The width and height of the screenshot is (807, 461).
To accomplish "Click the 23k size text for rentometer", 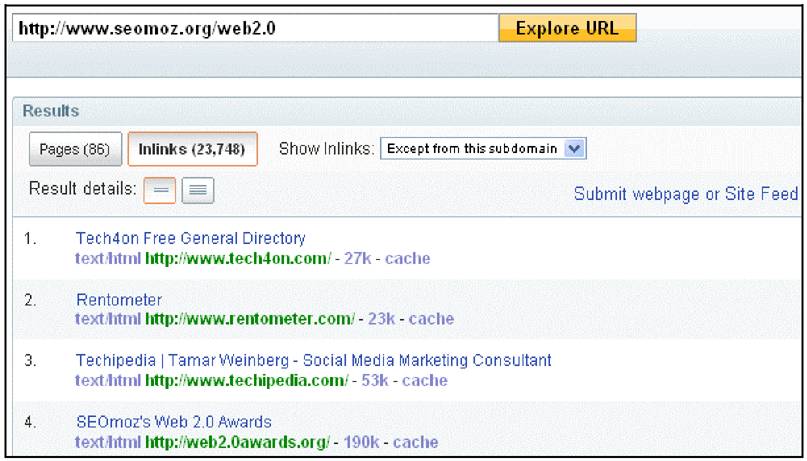I will click(381, 319).
